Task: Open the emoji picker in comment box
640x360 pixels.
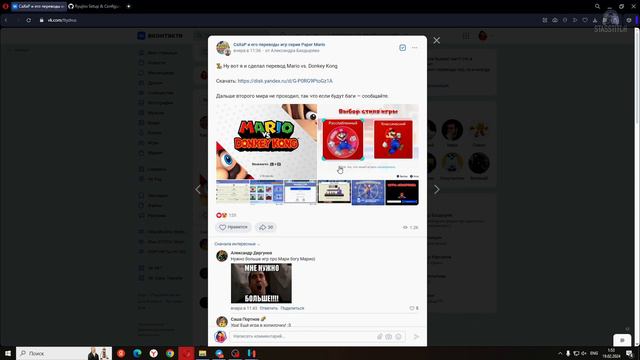Action: tap(398, 336)
